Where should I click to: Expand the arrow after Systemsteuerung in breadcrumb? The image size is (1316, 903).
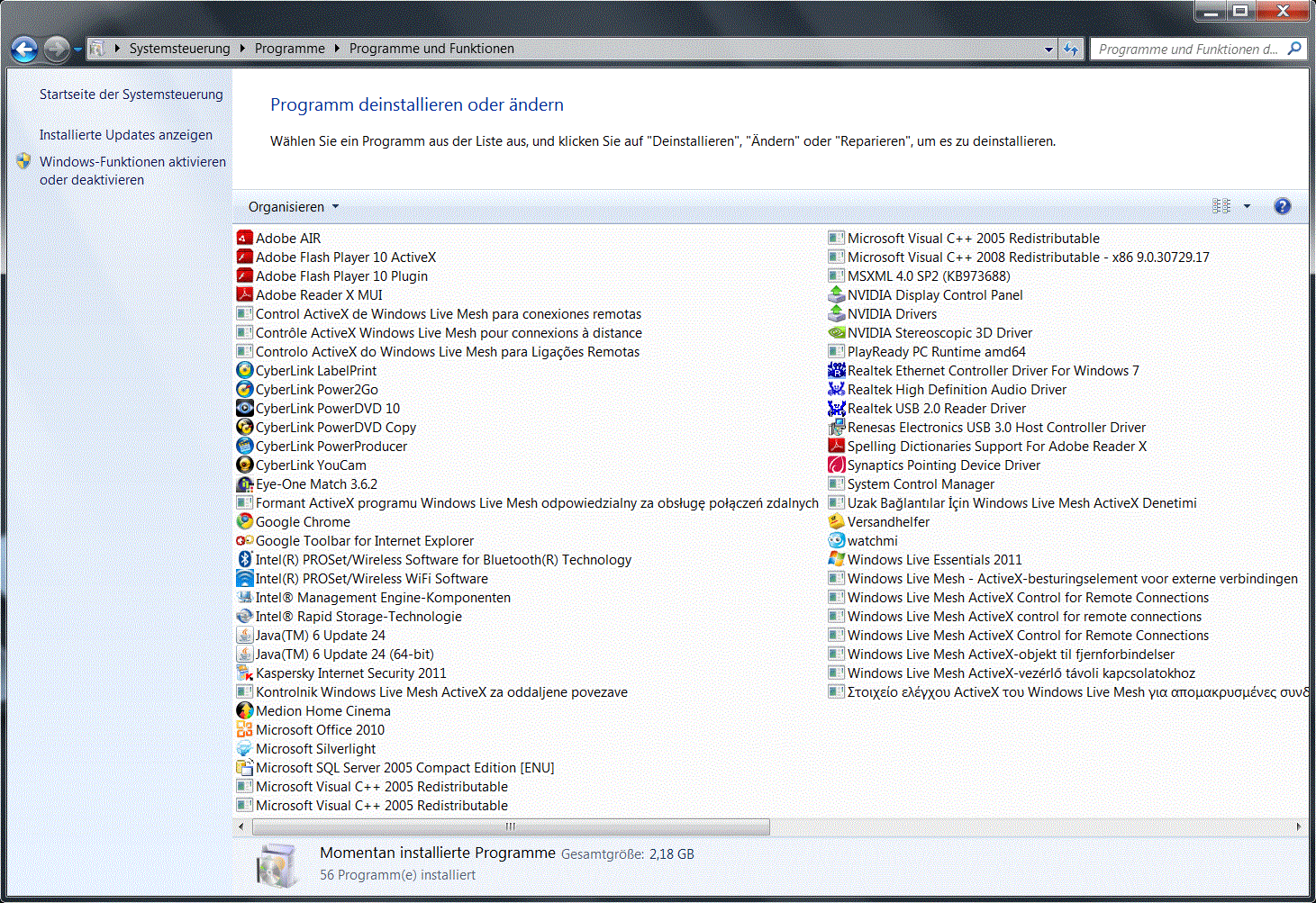(x=242, y=49)
